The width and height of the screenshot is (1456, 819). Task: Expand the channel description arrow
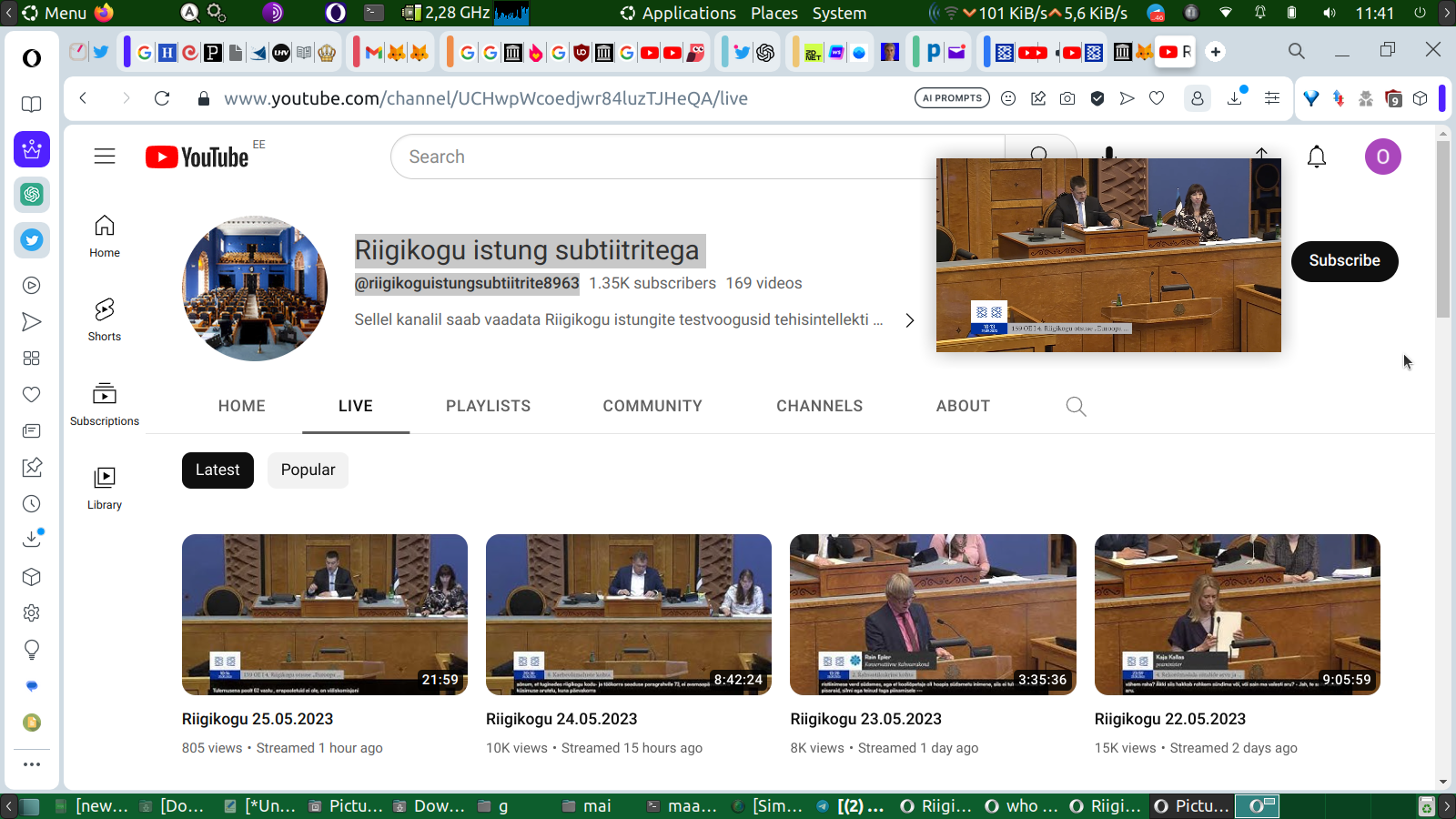click(909, 320)
